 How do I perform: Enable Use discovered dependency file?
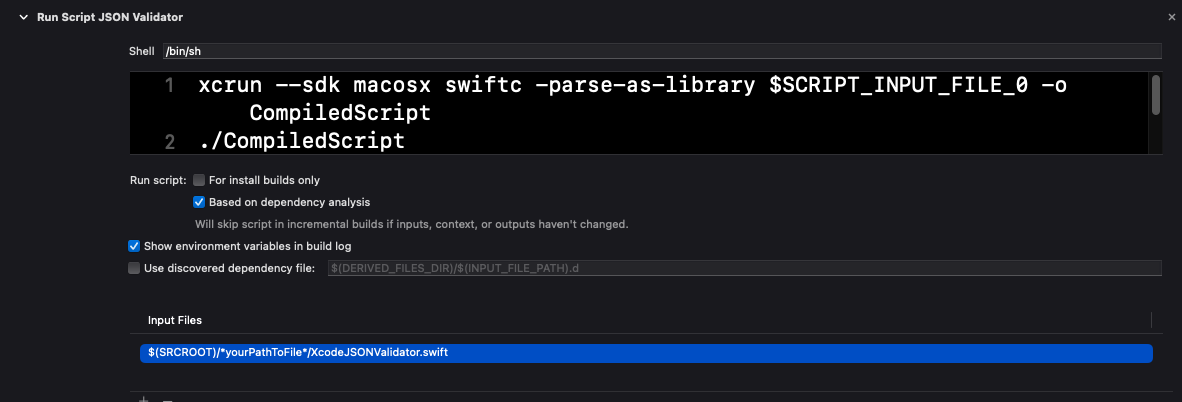134,268
